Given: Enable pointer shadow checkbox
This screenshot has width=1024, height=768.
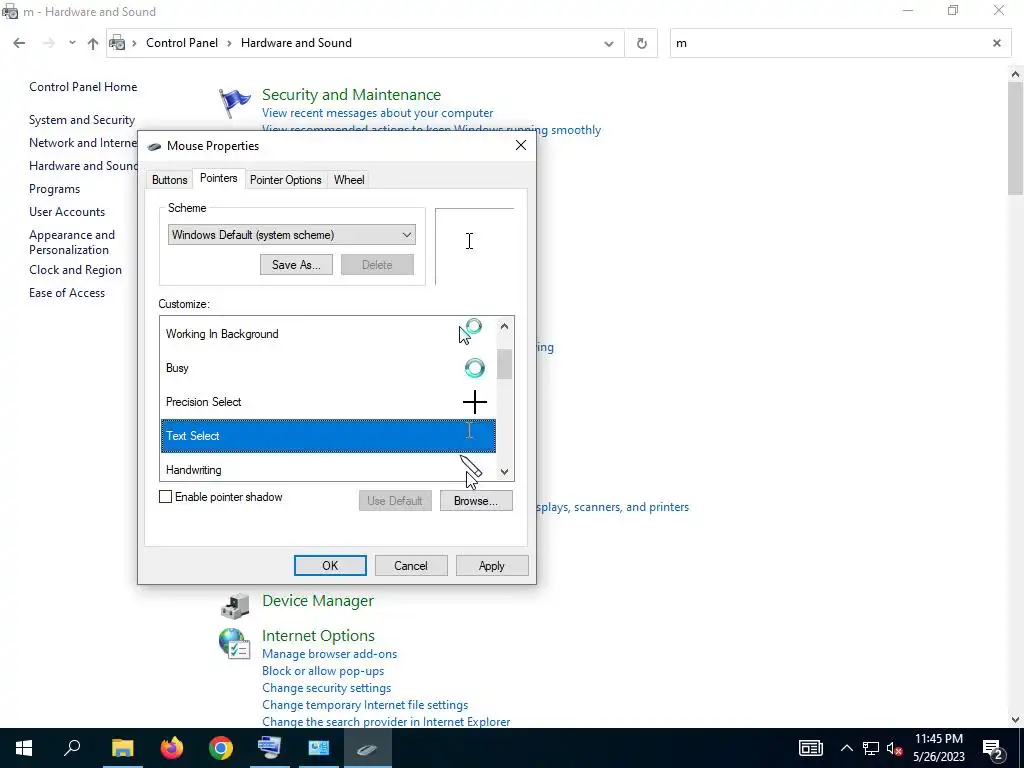Looking at the screenshot, I should [165, 497].
